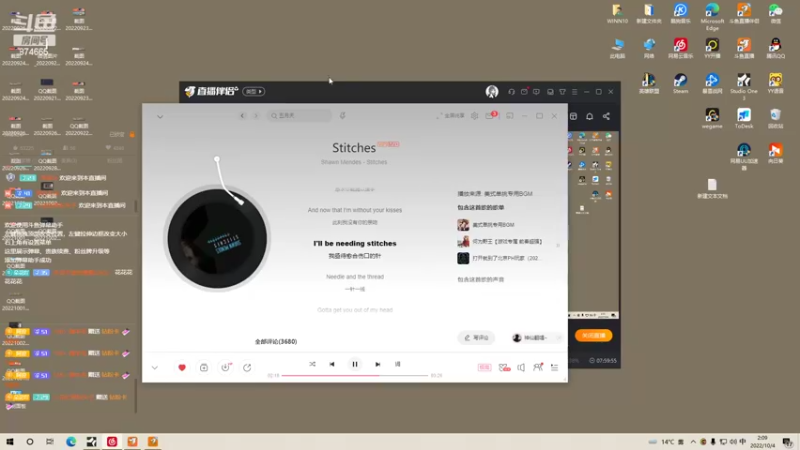Select Microsoft Edge desktop shortcut
Image resolution: width=800 pixels, height=450 pixels.
pyautogui.click(x=712, y=16)
